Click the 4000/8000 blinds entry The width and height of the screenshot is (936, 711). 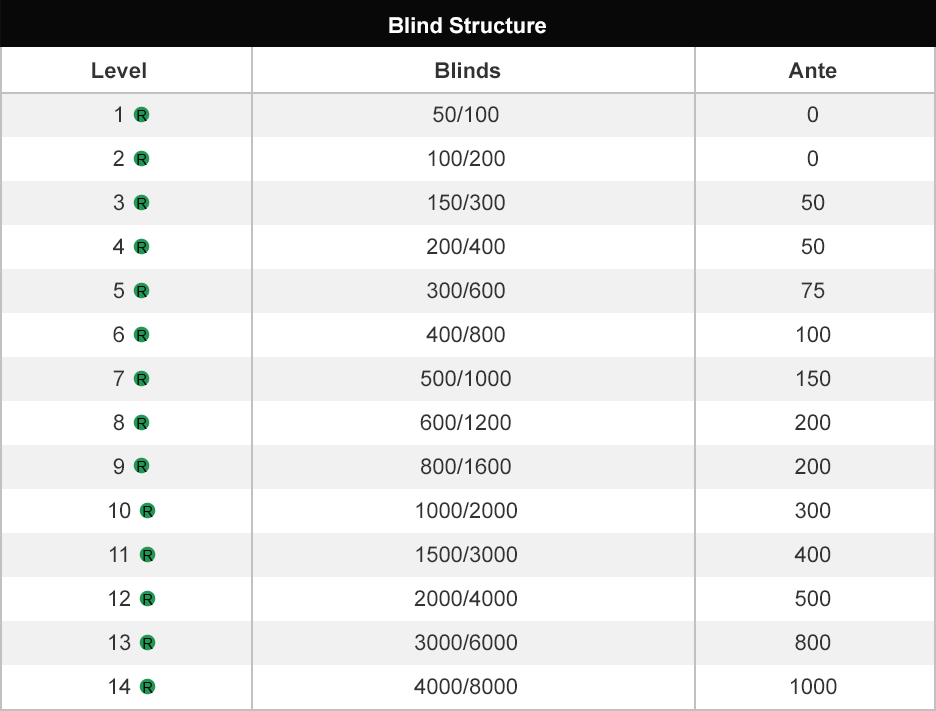point(466,687)
